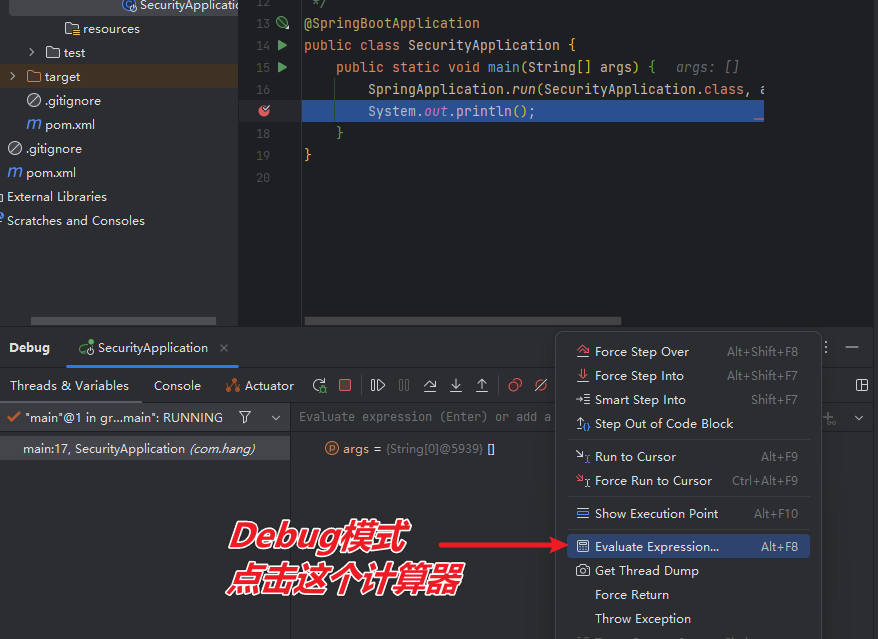Image resolution: width=878 pixels, height=639 pixels.
Task: Click the add watch plus icon
Action: pyautogui.click(x=830, y=418)
